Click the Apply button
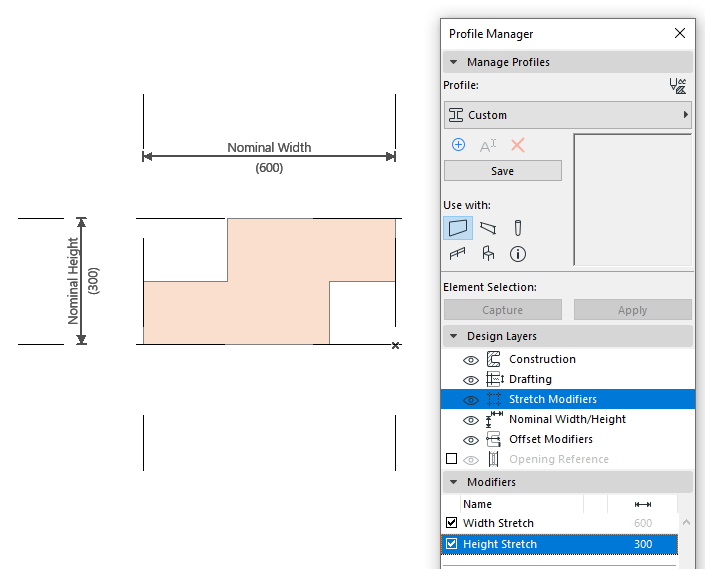Screen dimensions: 705x569 [633, 310]
